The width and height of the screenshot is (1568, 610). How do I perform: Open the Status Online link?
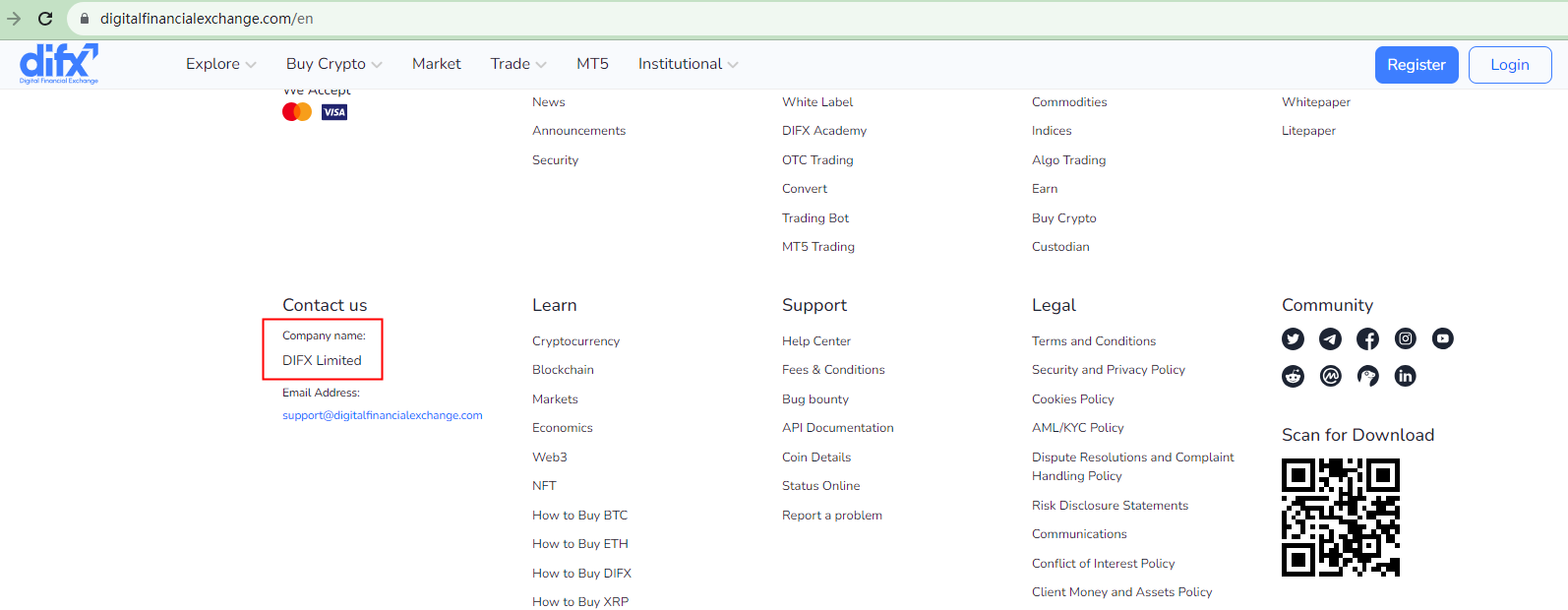pos(820,486)
